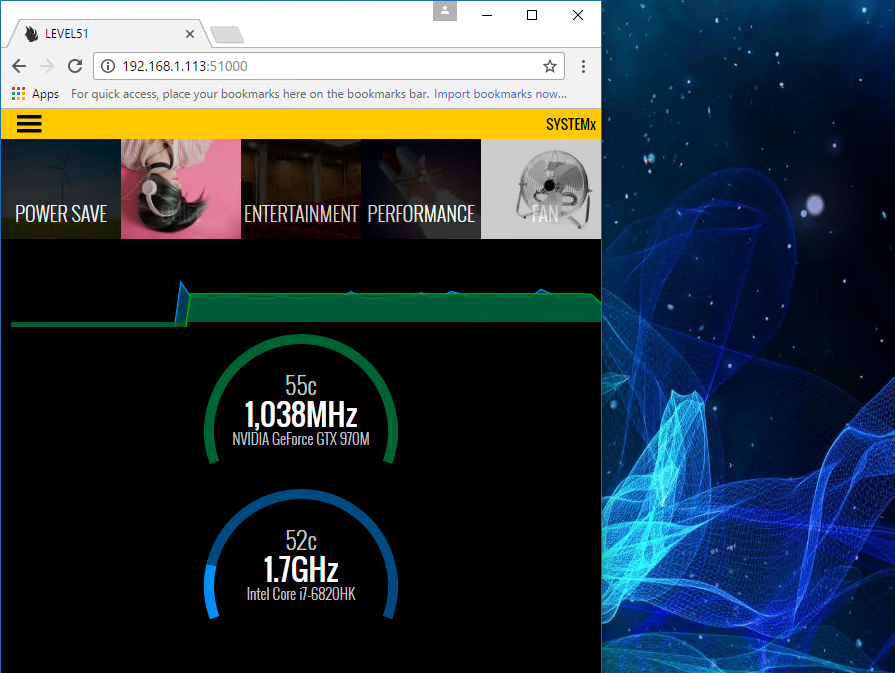Select the Power Save profile tile
Viewport: 895px width, 673px height.
point(61,189)
